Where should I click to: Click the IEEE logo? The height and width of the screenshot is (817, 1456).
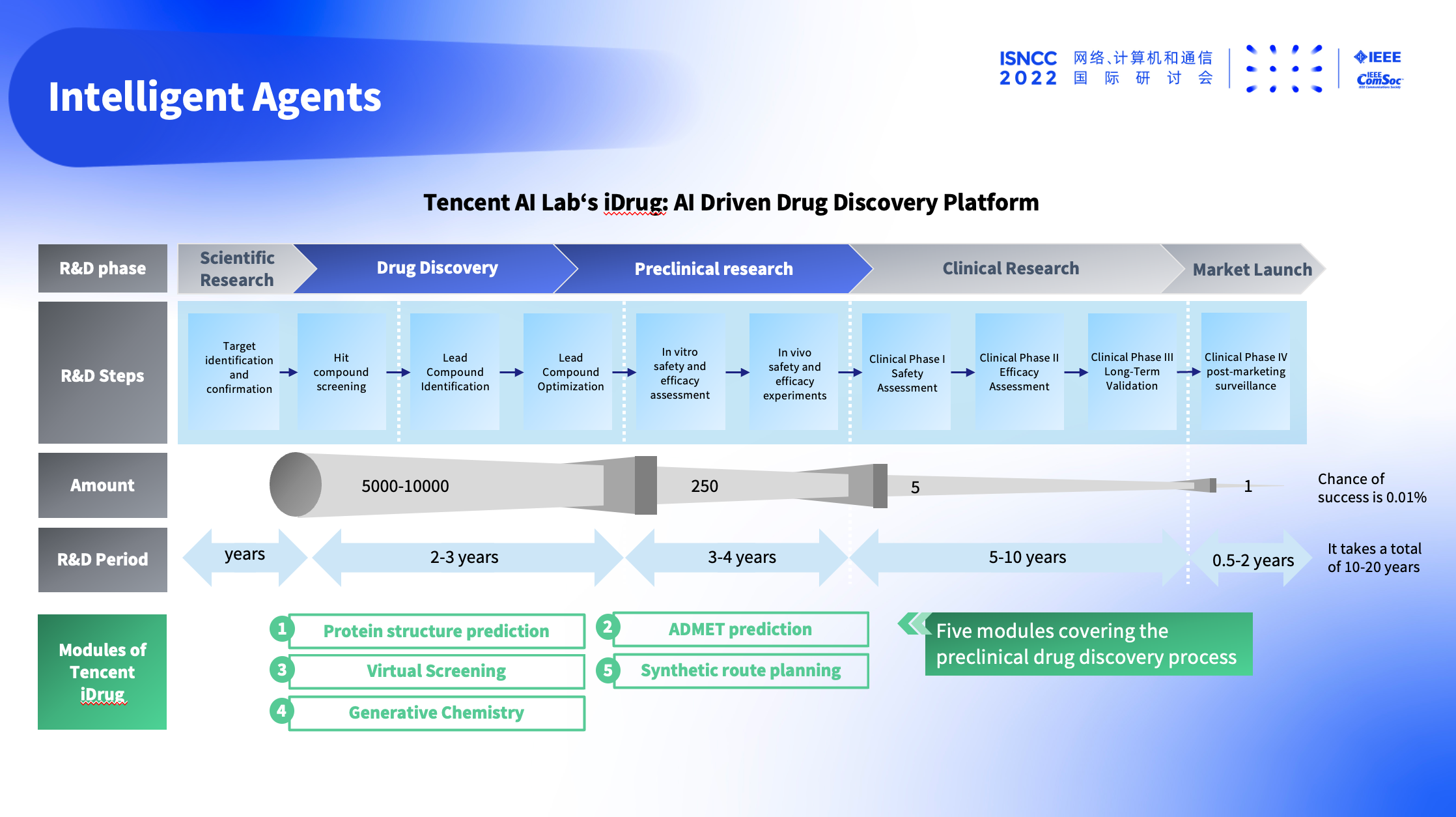(x=1377, y=57)
